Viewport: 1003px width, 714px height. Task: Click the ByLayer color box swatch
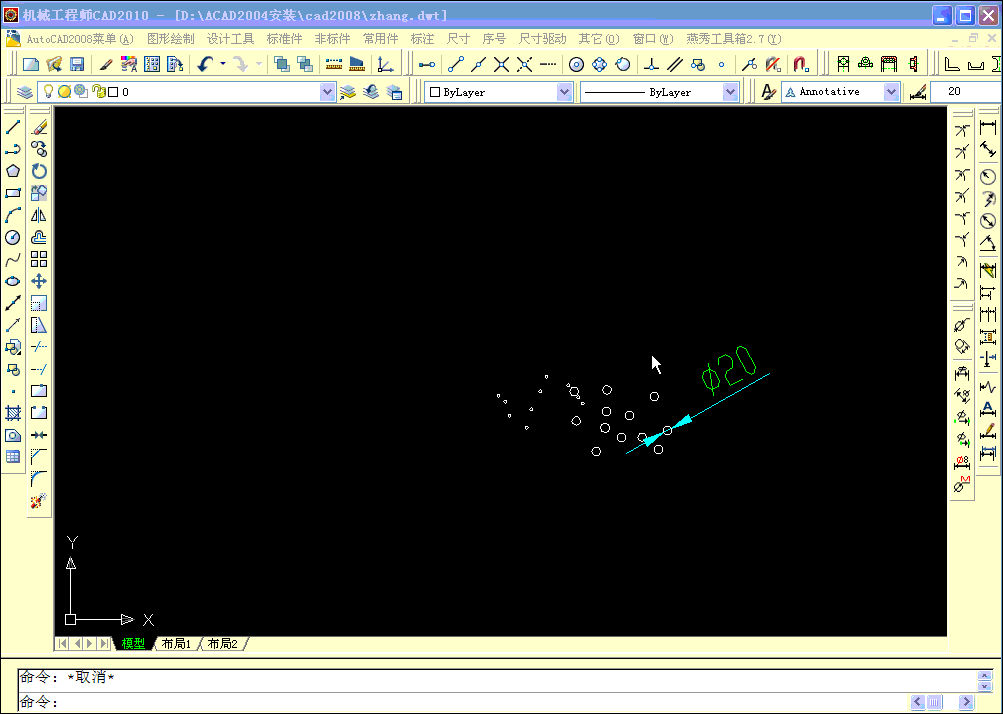pos(435,92)
